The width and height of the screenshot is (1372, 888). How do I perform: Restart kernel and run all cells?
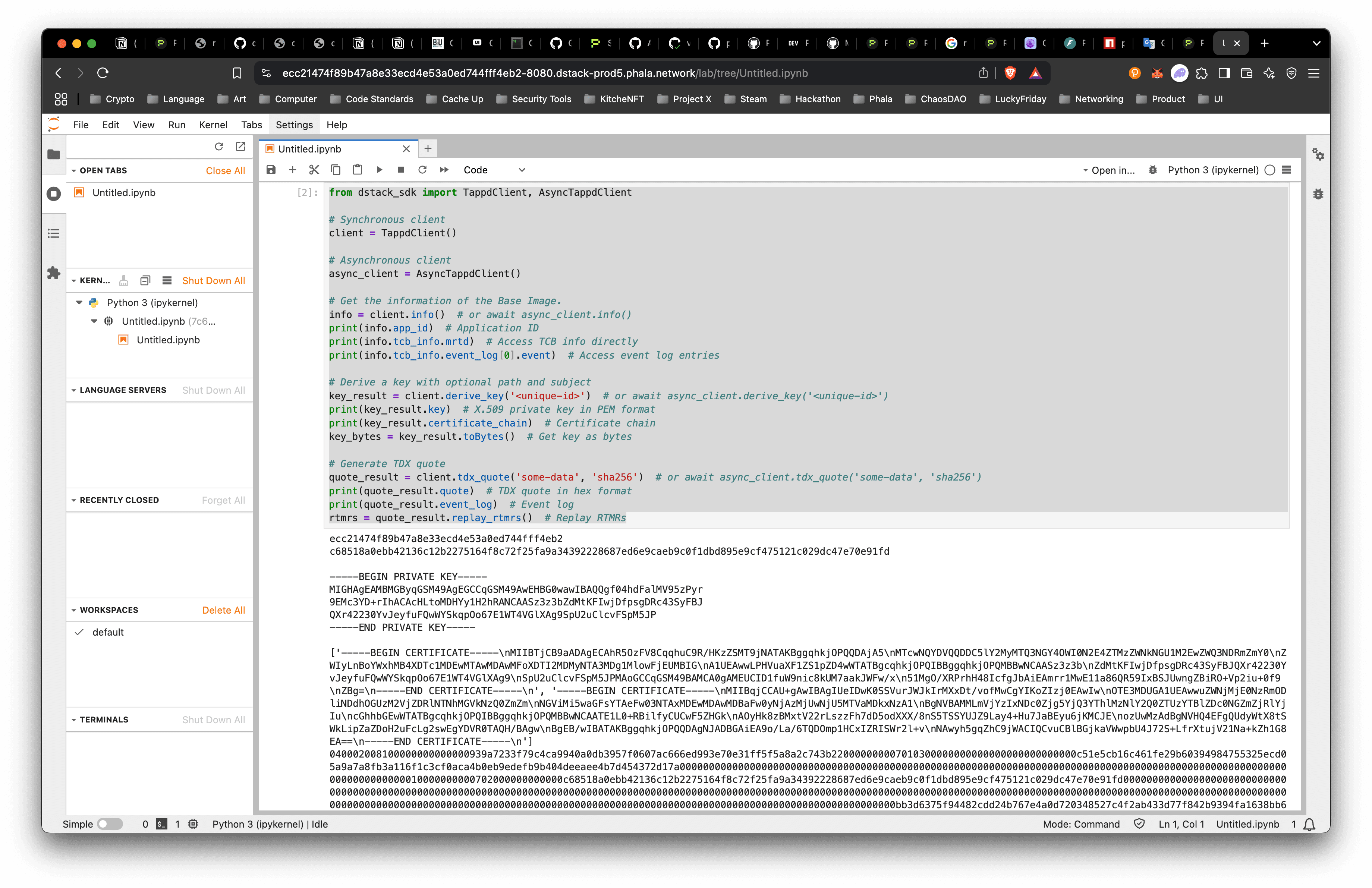444,169
